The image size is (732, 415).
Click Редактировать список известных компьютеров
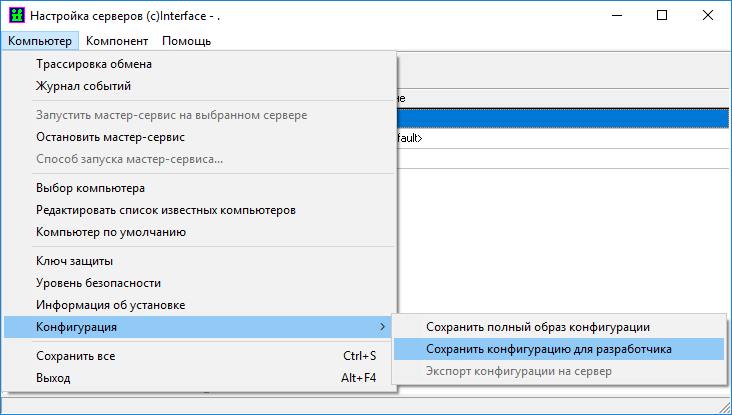coord(165,210)
